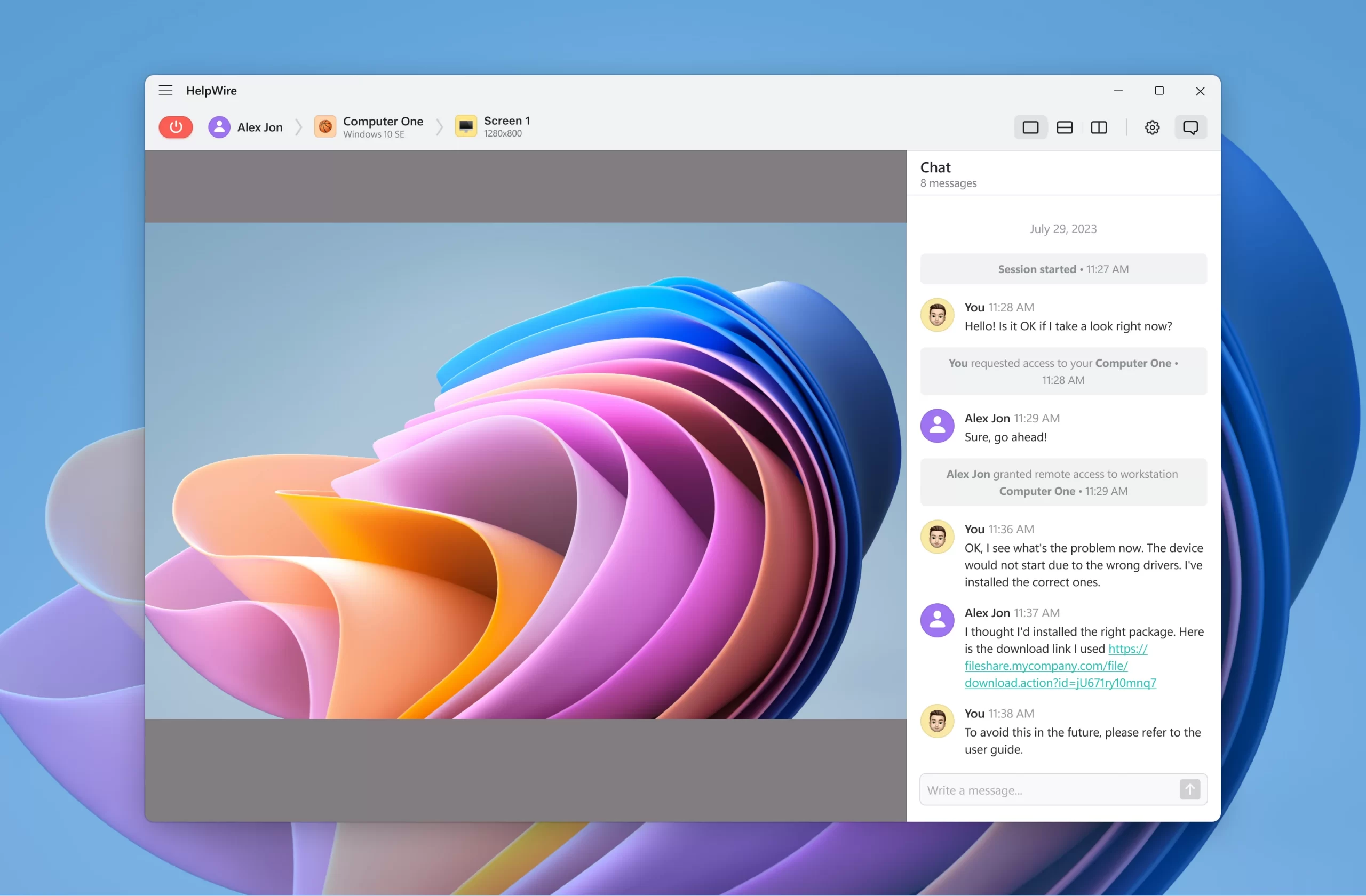Click the 'July 29, 2023' date label
Viewport: 1366px width, 896px height.
(1063, 229)
